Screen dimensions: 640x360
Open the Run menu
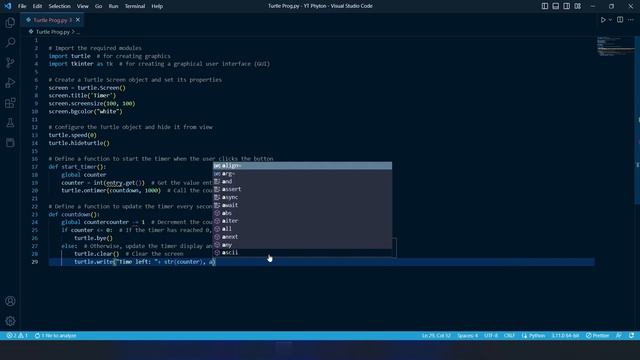tap(113, 6)
